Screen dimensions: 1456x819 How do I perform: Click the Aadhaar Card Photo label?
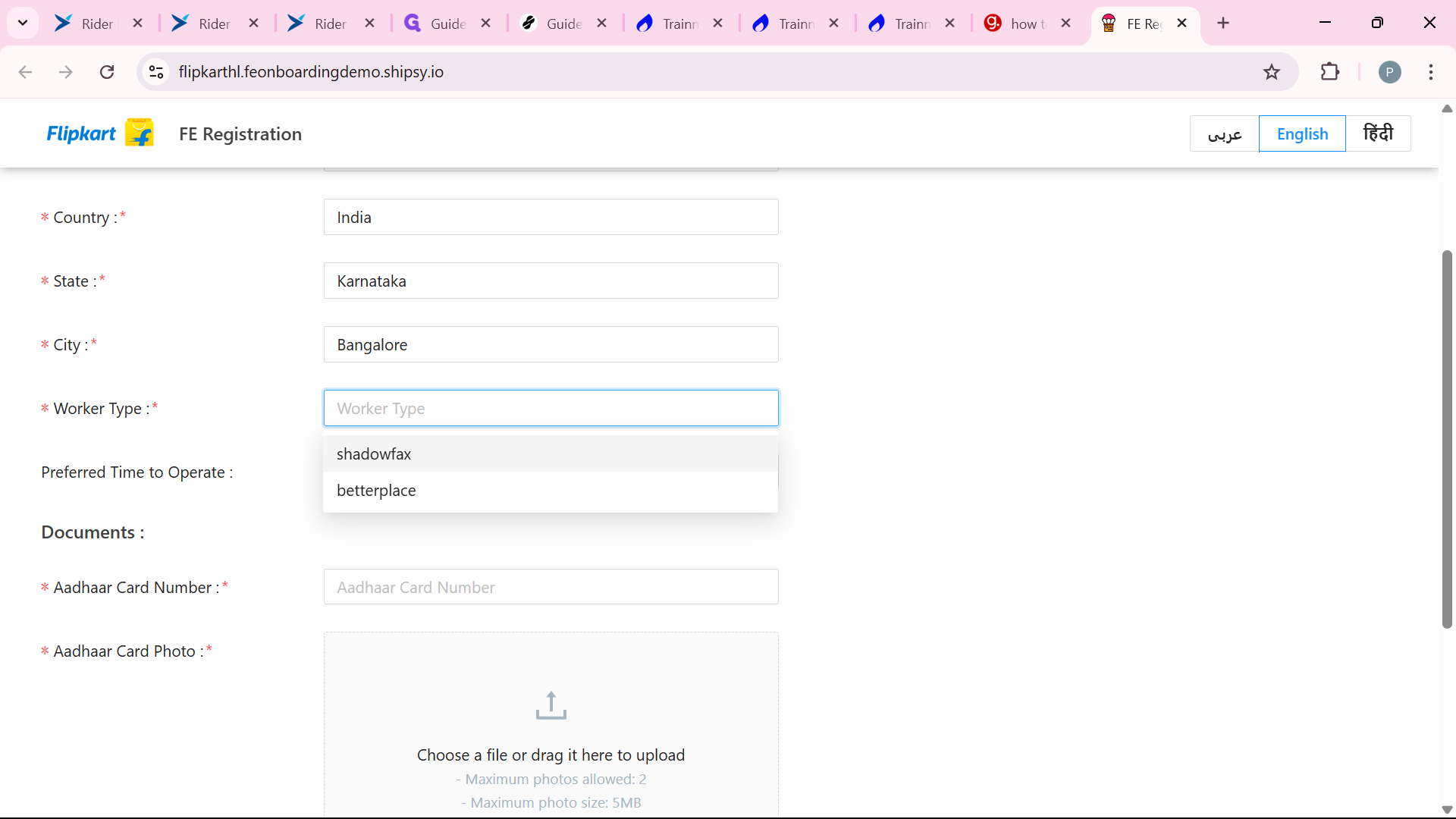click(x=128, y=651)
